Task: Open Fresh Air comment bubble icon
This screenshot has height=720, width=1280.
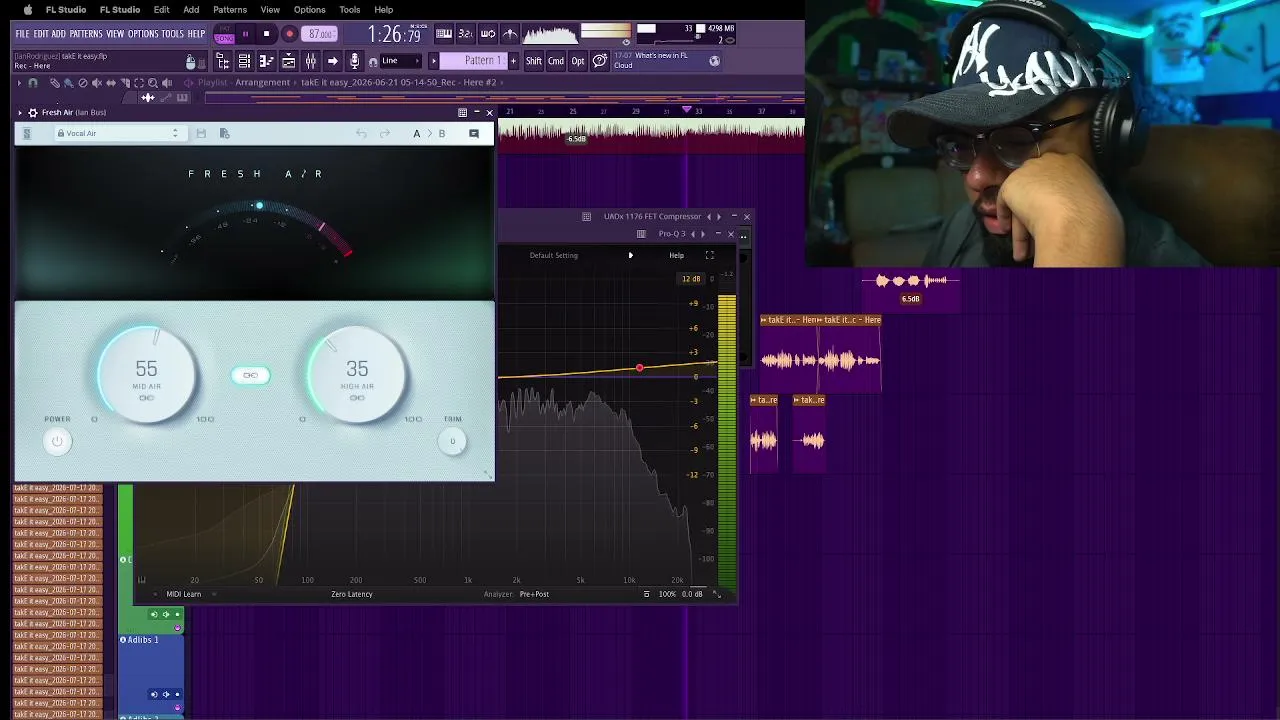Action: [474, 133]
